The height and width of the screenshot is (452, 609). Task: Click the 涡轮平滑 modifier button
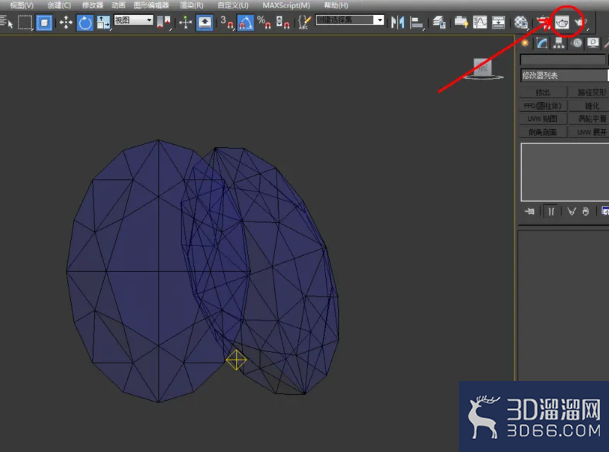point(589,119)
